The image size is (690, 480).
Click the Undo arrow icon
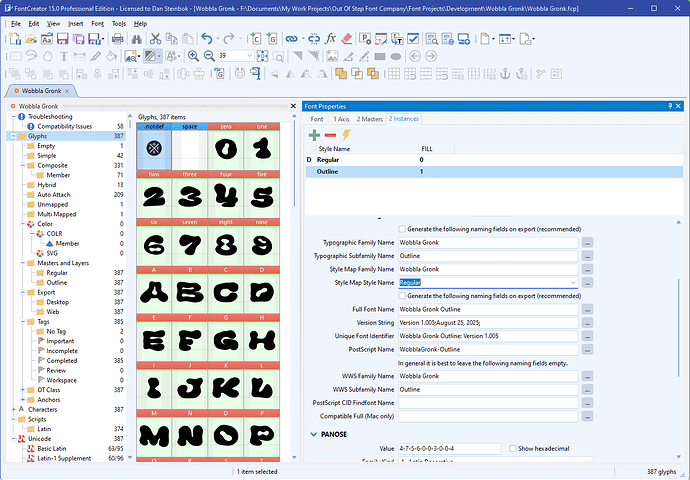[x=207, y=39]
